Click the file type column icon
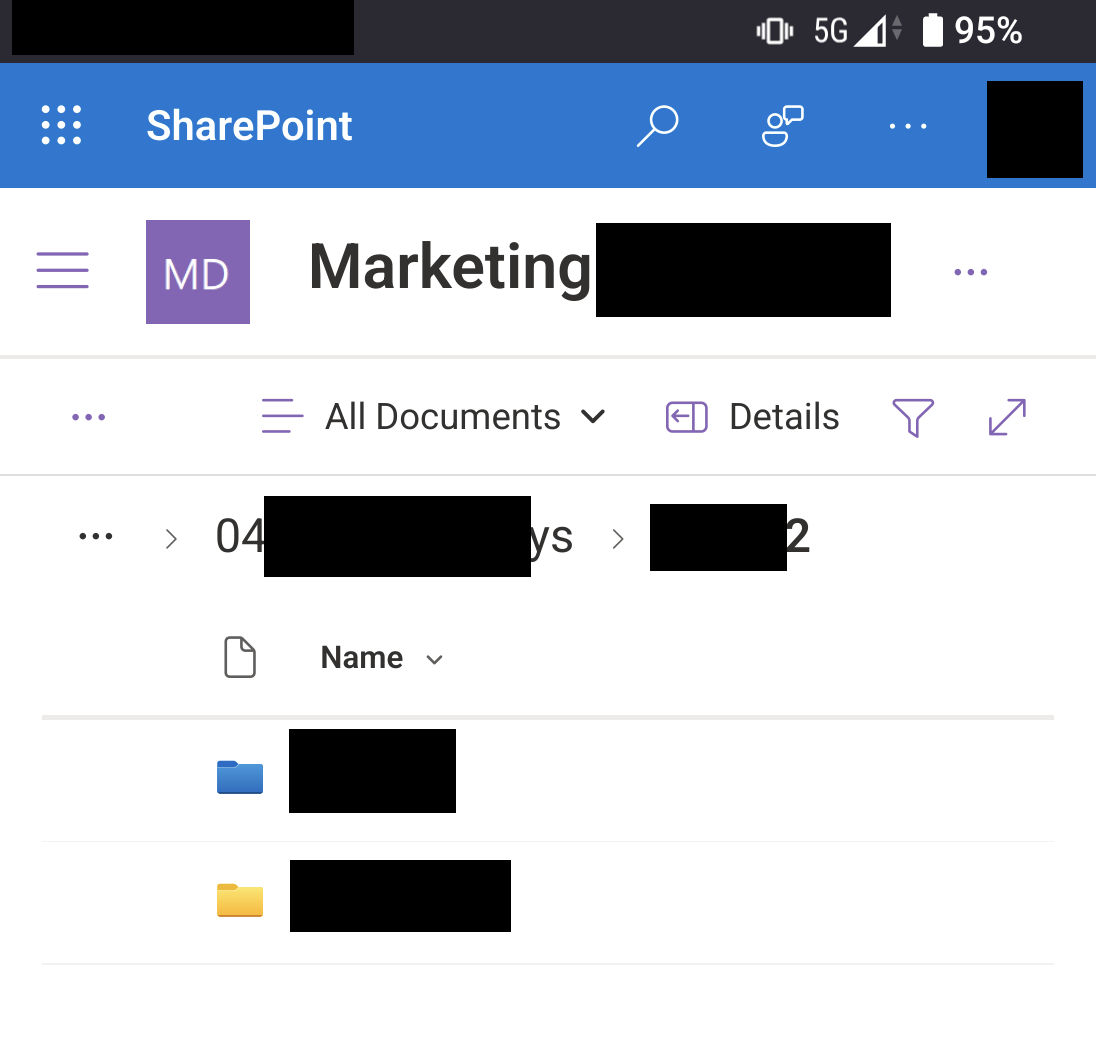1096x1047 pixels. [x=240, y=658]
